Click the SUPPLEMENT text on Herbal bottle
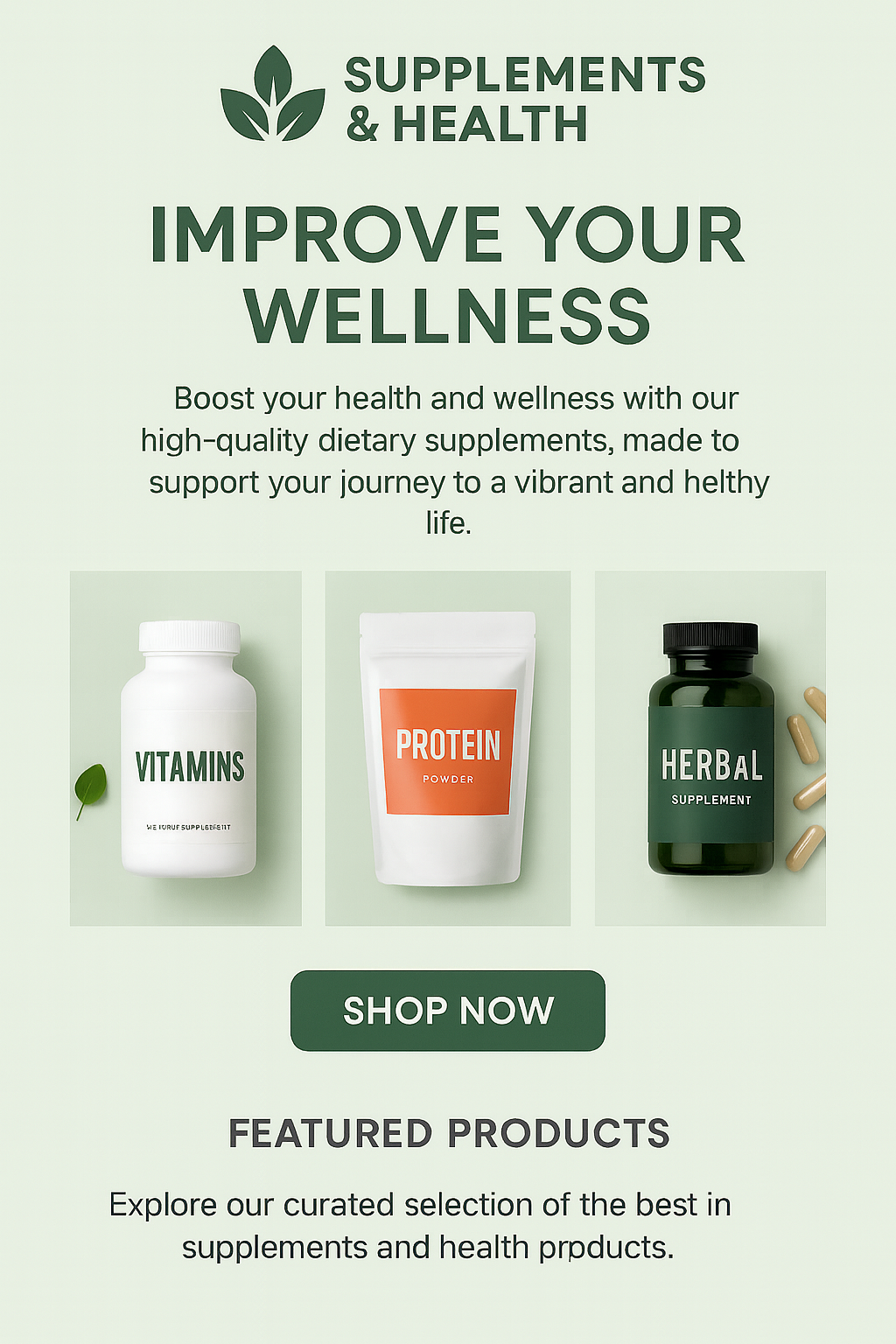Image resolution: width=896 pixels, height=1344 pixels. coord(711,800)
